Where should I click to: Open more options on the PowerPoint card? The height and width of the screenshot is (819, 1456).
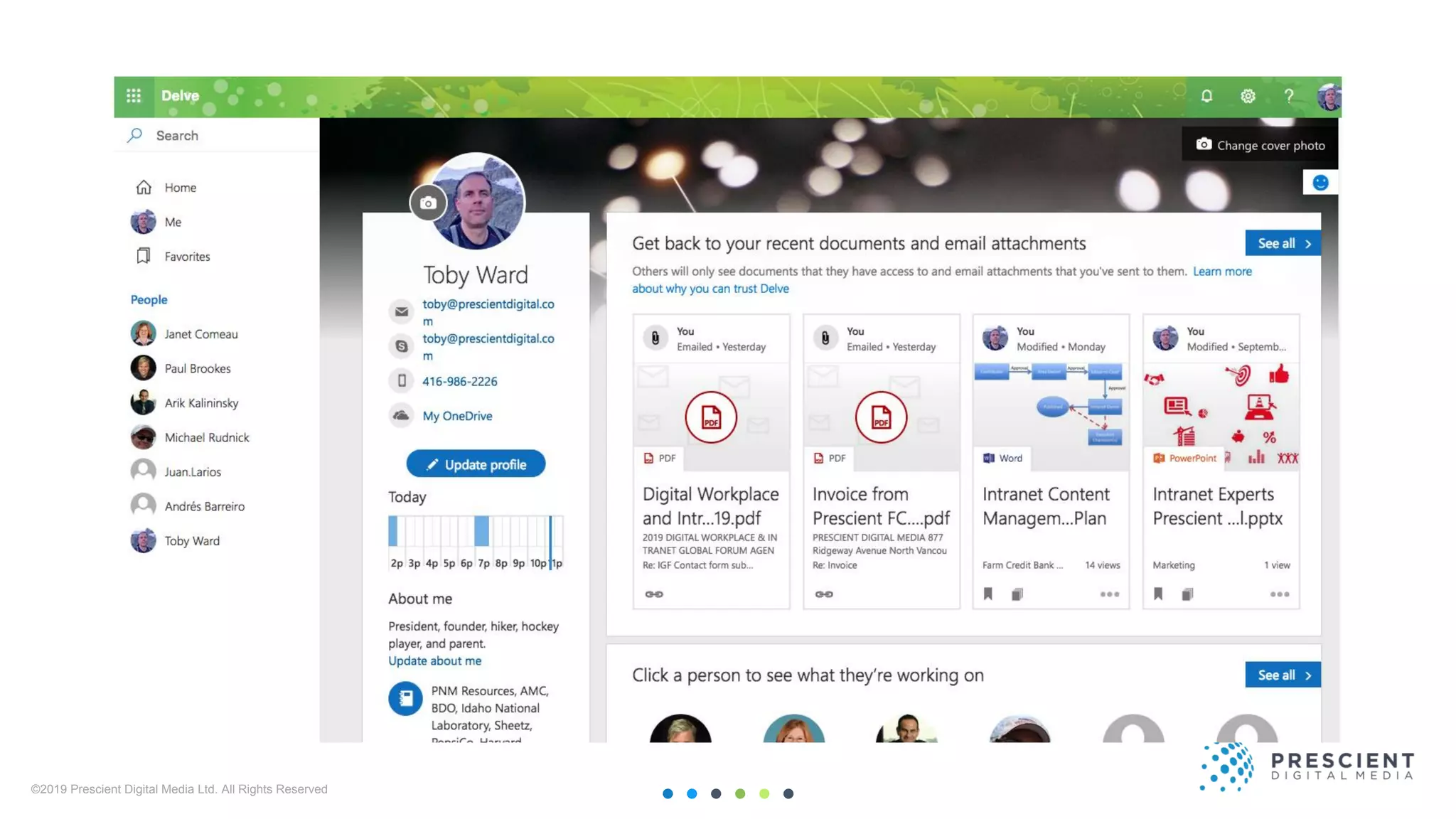1279,594
